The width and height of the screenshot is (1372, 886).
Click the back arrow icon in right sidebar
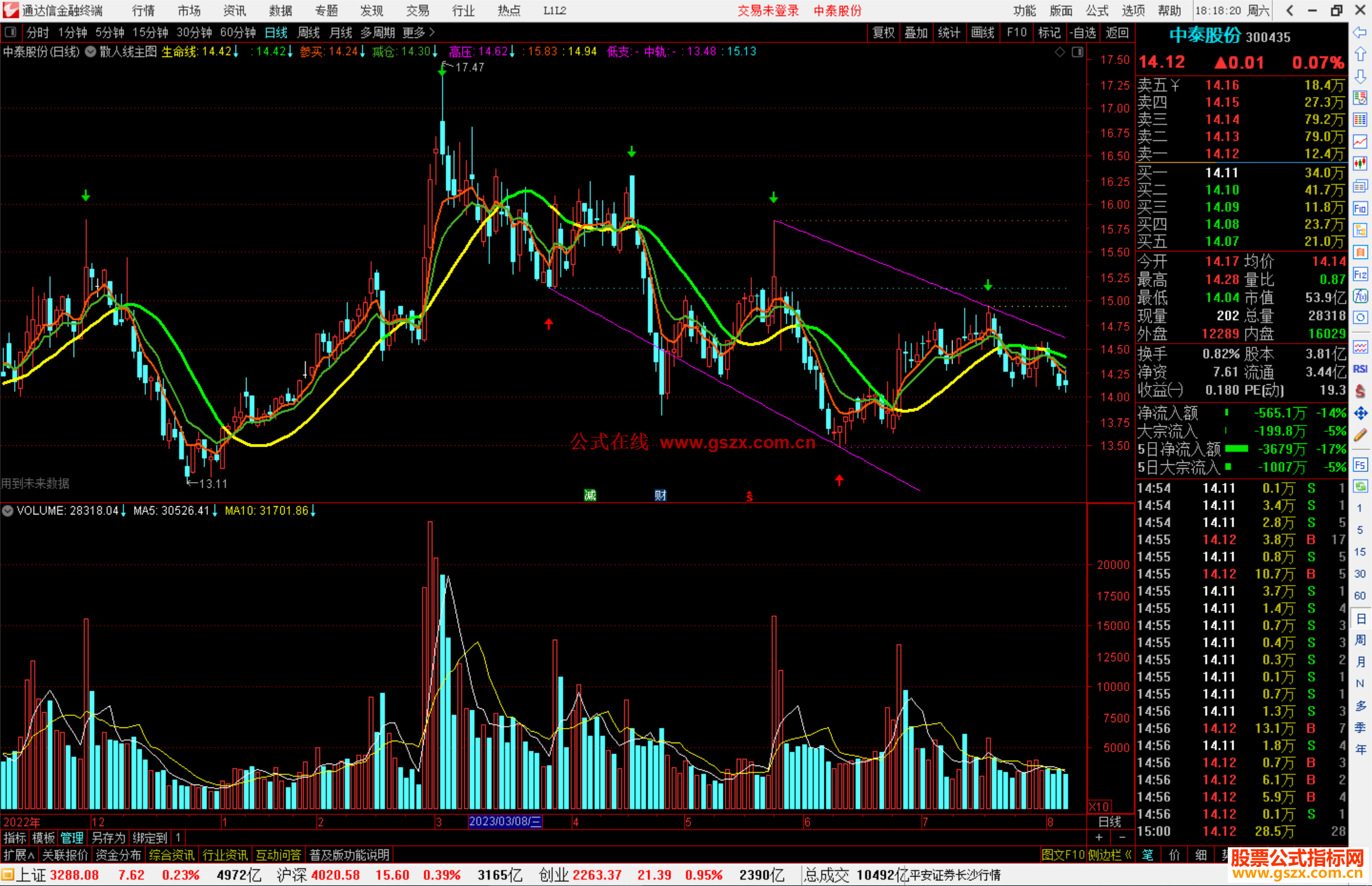click(x=1360, y=32)
